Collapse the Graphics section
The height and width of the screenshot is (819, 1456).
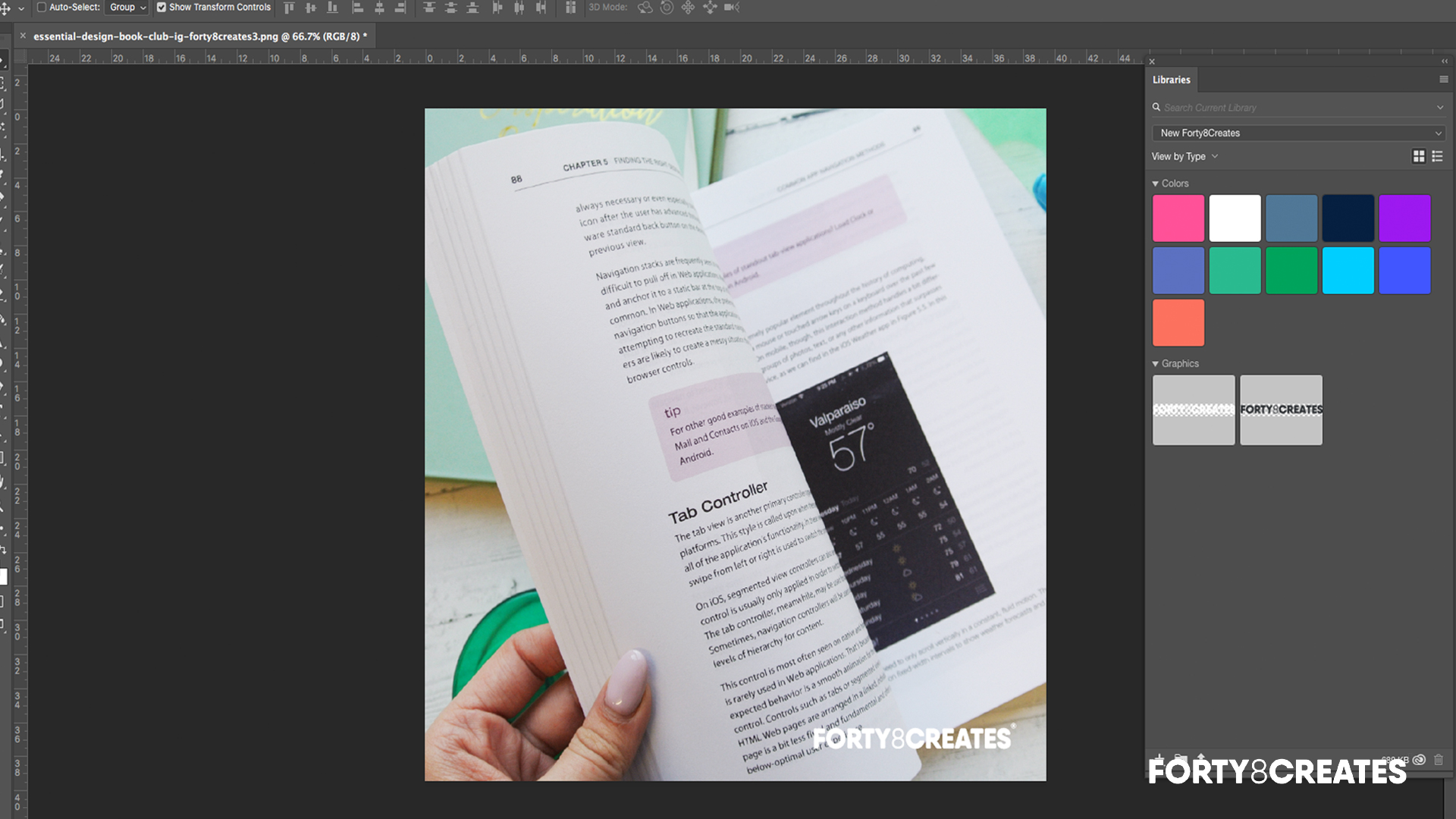1156,363
